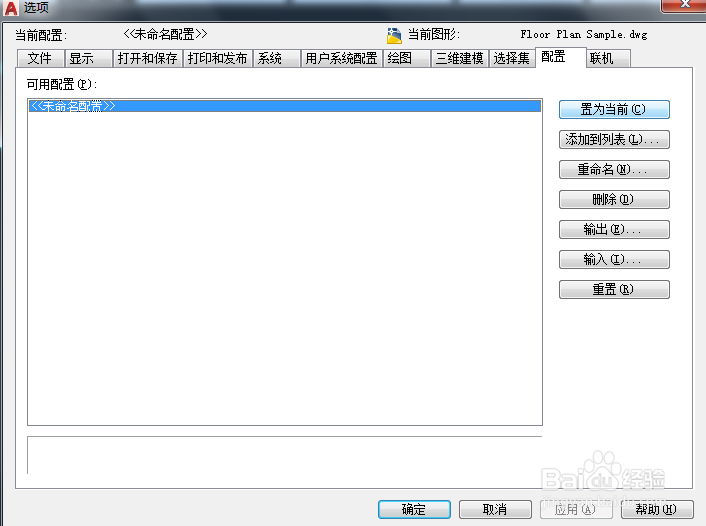Click the 配置 tab

tap(561, 57)
